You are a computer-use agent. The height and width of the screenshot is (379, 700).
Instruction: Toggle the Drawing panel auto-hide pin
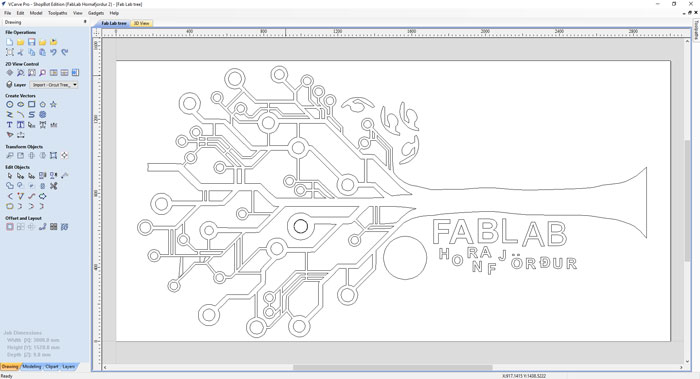(85, 22)
